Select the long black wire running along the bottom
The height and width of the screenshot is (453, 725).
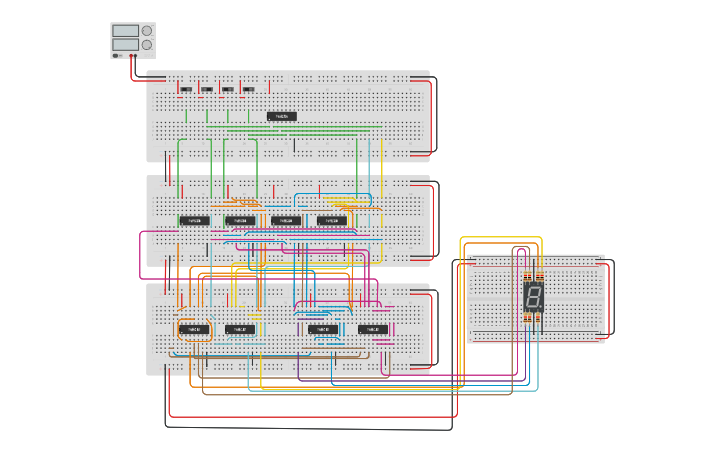309,428
